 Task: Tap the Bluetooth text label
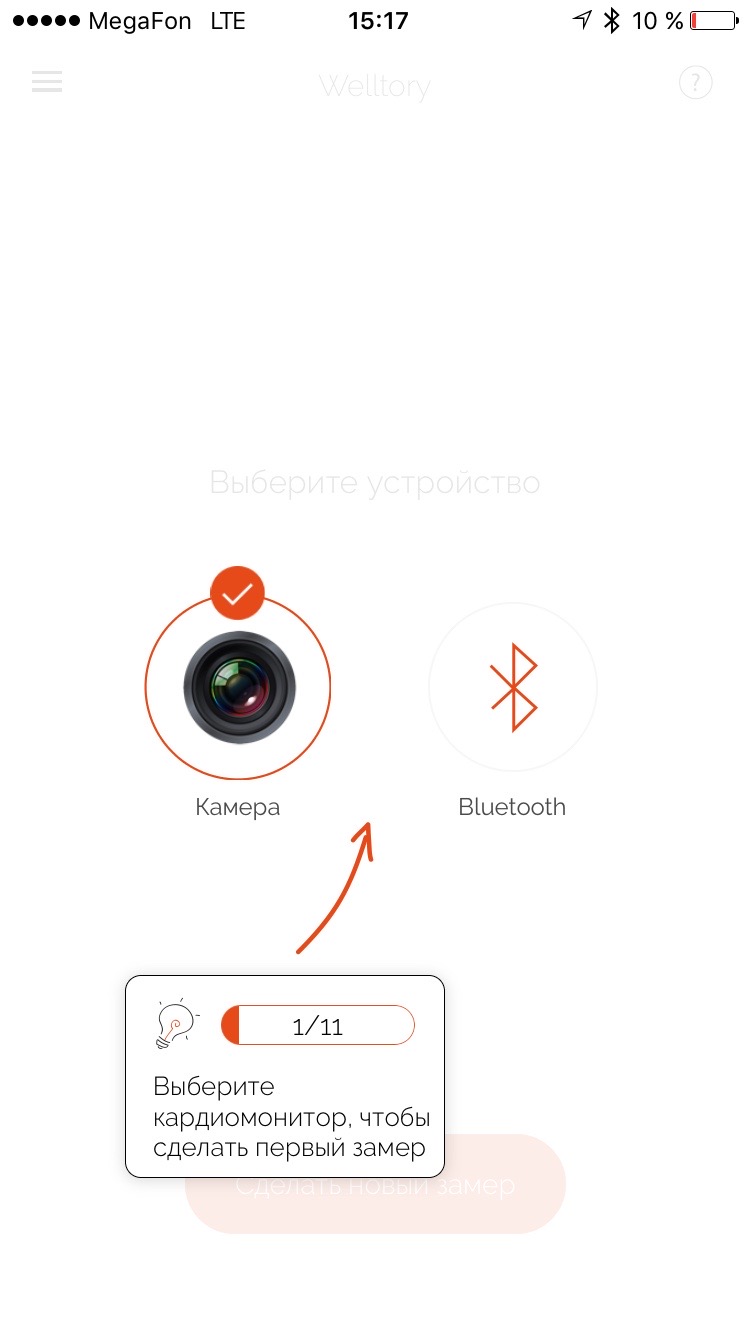point(512,807)
